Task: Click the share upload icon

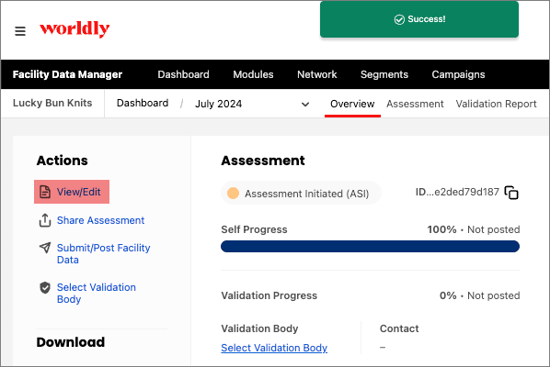Action: point(45,220)
